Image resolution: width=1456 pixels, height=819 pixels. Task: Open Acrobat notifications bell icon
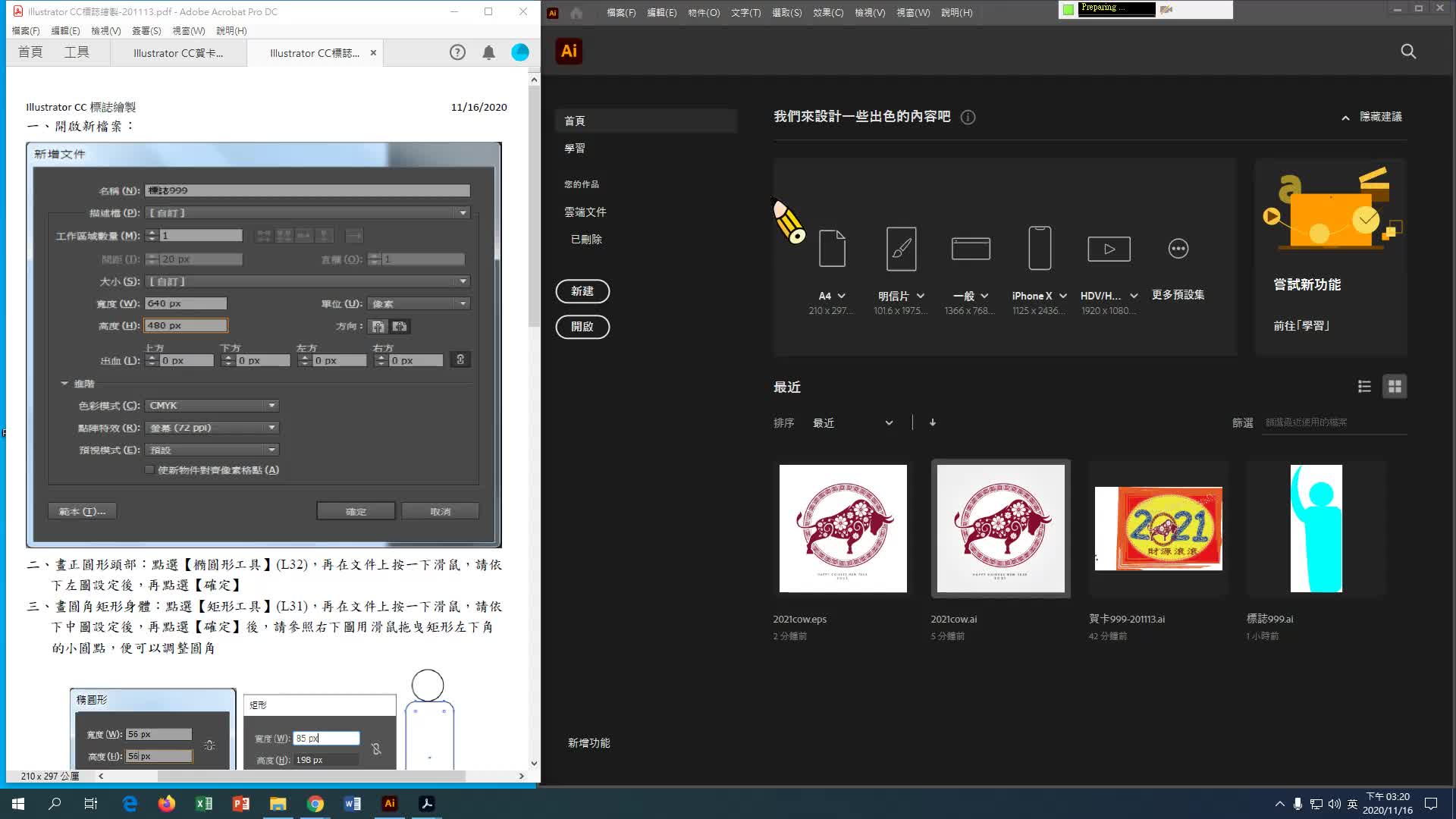(488, 52)
